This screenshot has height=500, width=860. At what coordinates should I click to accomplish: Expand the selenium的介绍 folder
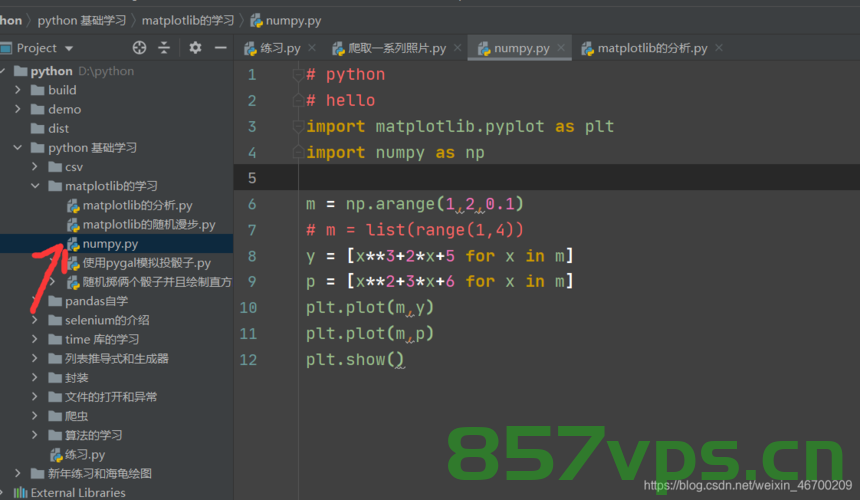pyautogui.click(x=35, y=320)
